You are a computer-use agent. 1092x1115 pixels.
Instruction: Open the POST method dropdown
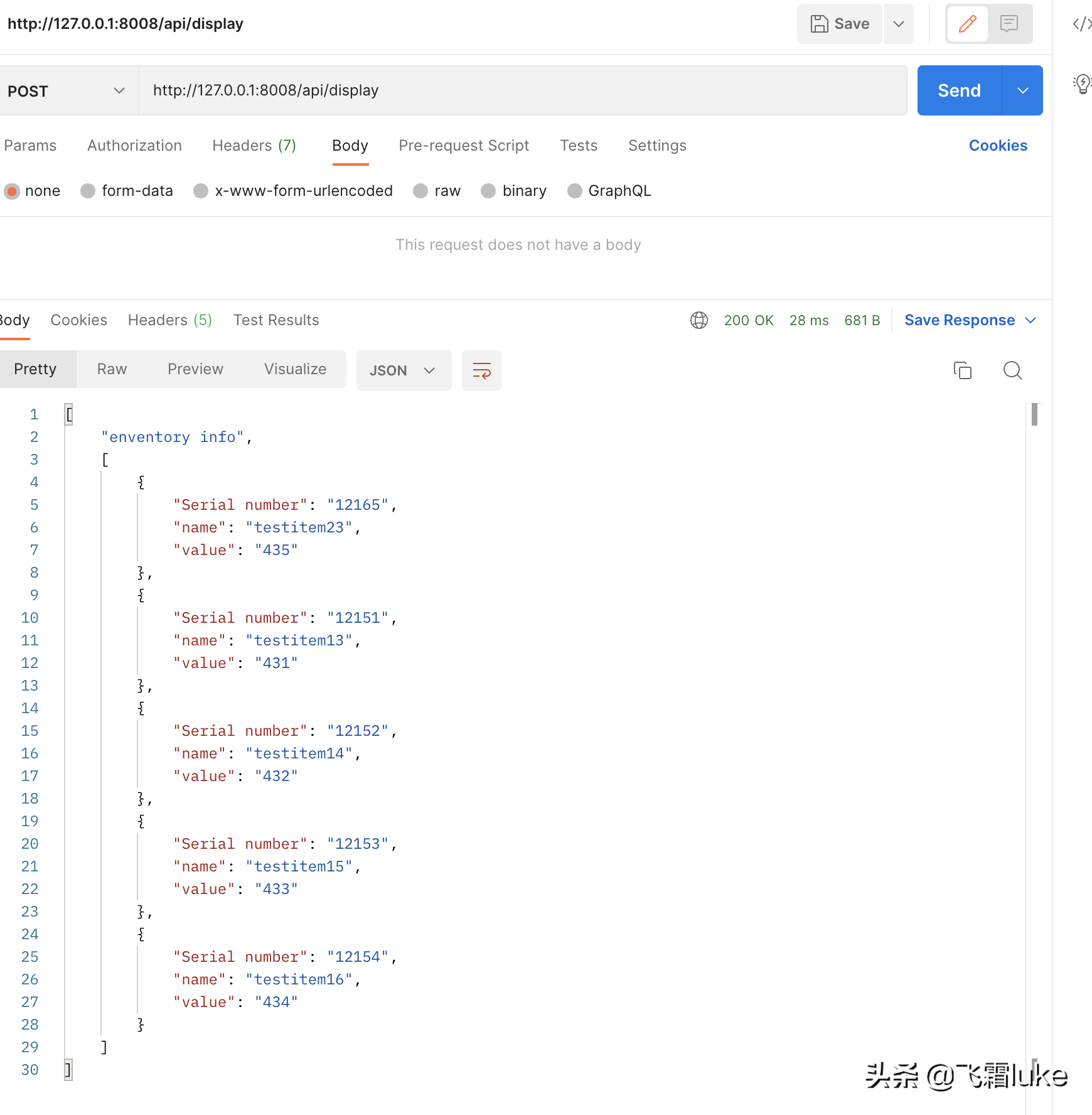[x=66, y=91]
